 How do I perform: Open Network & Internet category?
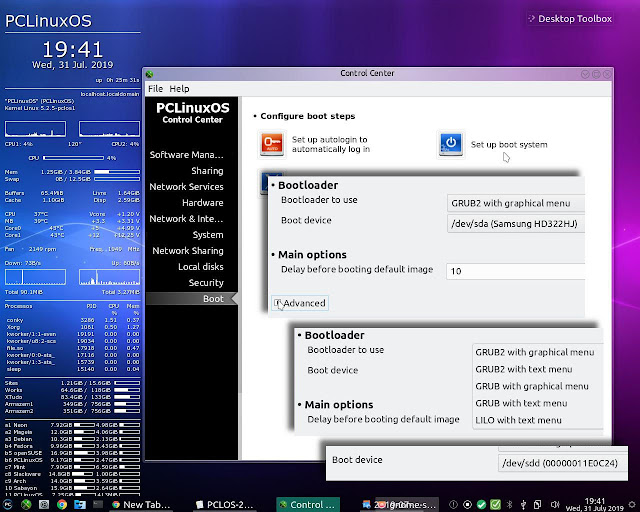(x=187, y=218)
